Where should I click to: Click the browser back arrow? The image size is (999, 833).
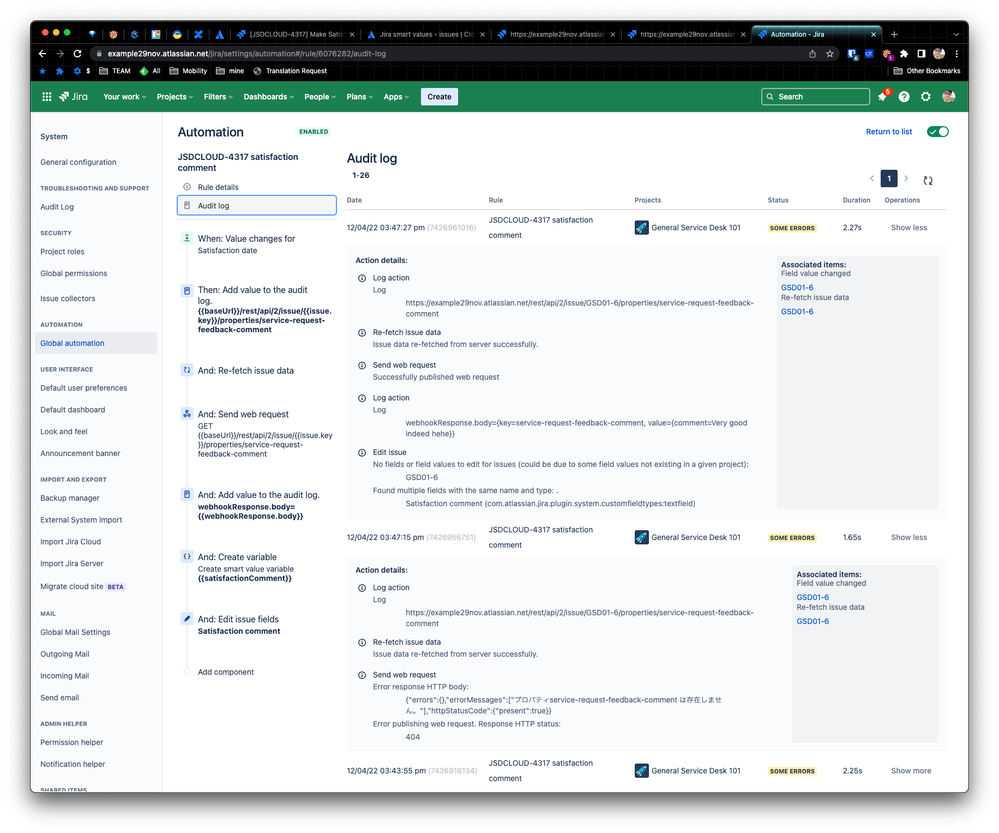pyautogui.click(x=42, y=54)
